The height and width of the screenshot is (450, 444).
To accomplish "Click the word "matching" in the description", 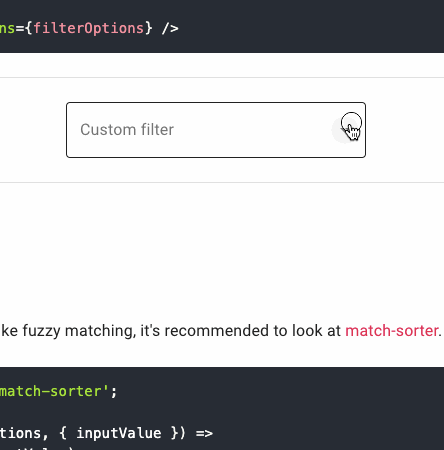I will [100, 331].
